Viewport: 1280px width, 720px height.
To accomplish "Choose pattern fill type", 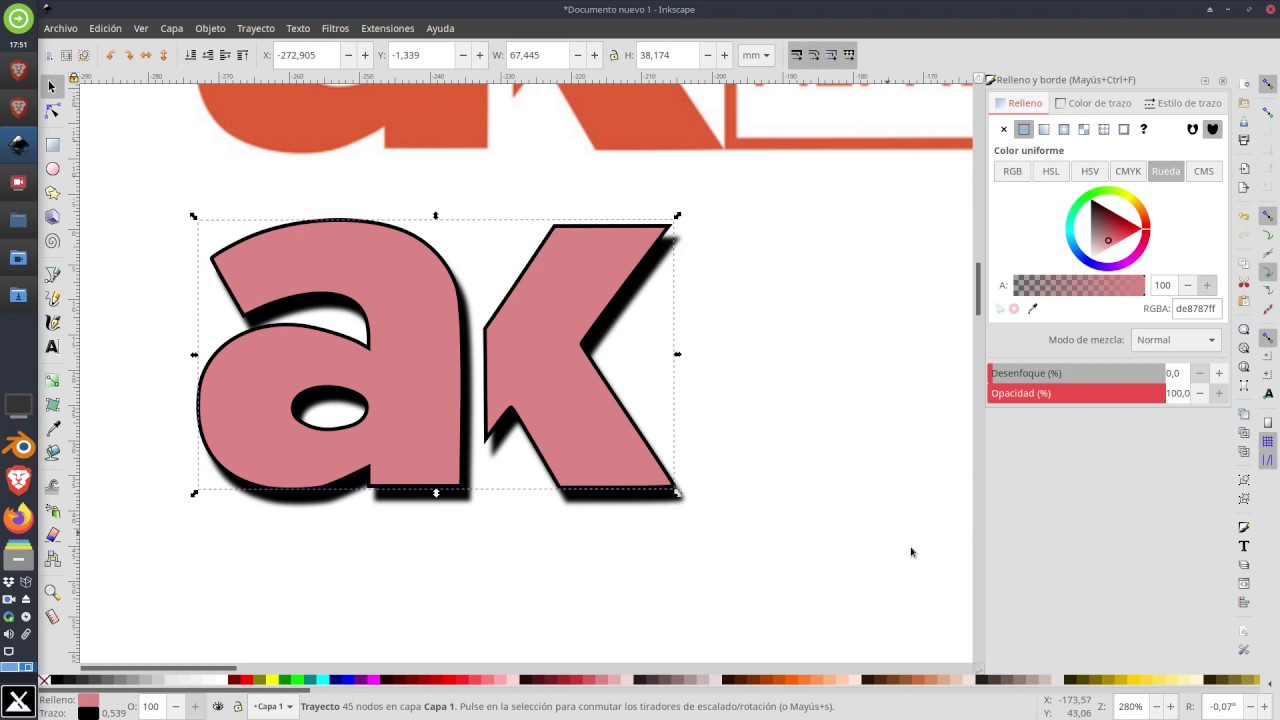I will click(1104, 129).
